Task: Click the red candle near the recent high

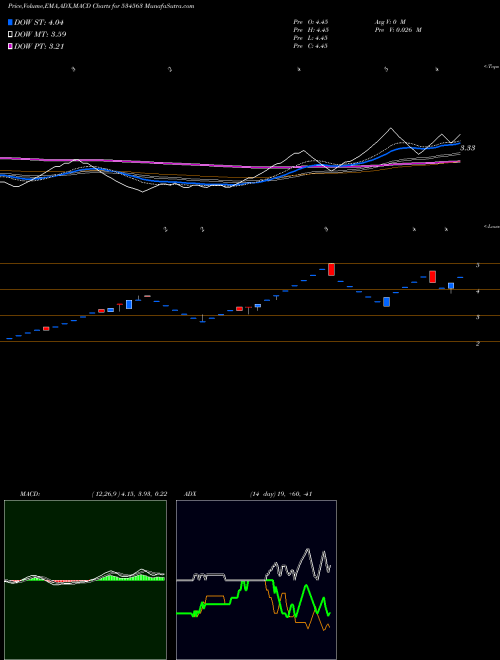Action: click(x=432, y=277)
